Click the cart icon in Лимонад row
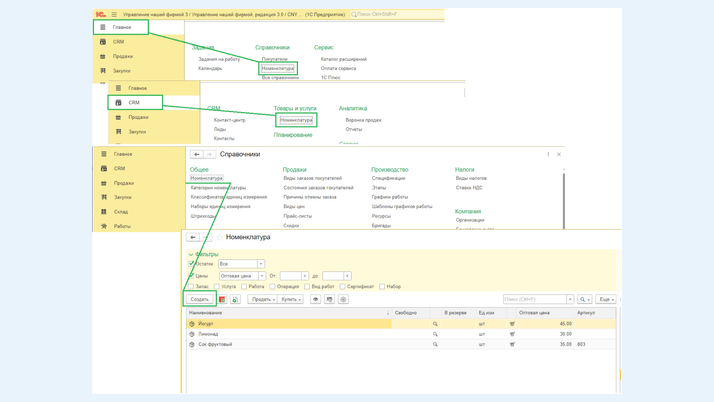The image size is (714, 402). pyautogui.click(x=512, y=334)
